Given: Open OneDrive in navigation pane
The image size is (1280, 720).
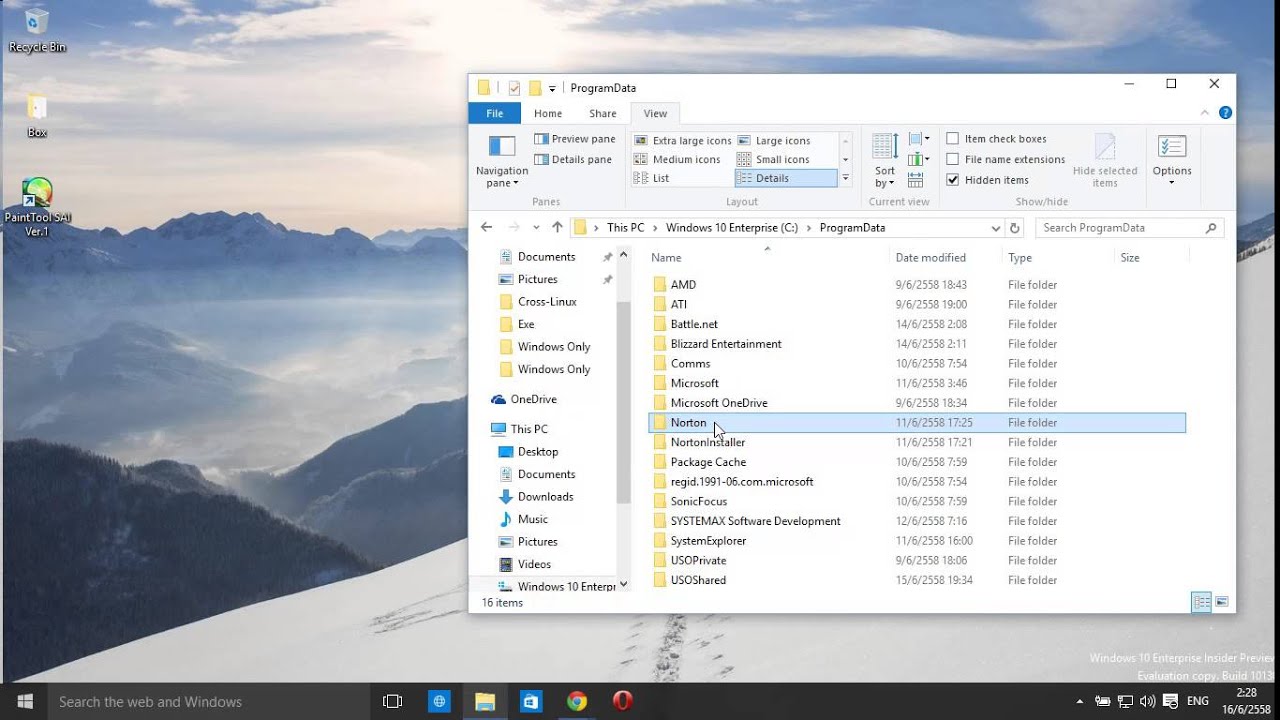Looking at the screenshot, I should [x=533, y=399].
